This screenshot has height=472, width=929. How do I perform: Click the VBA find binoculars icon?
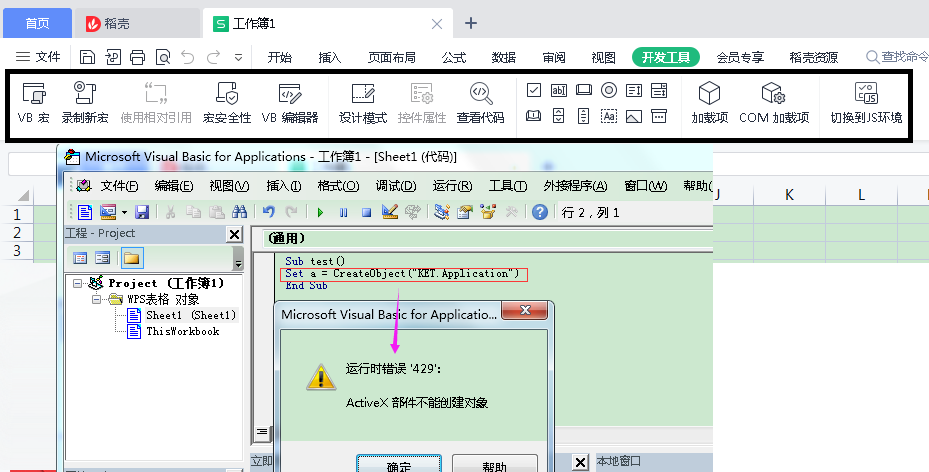[x=239, y=211]
